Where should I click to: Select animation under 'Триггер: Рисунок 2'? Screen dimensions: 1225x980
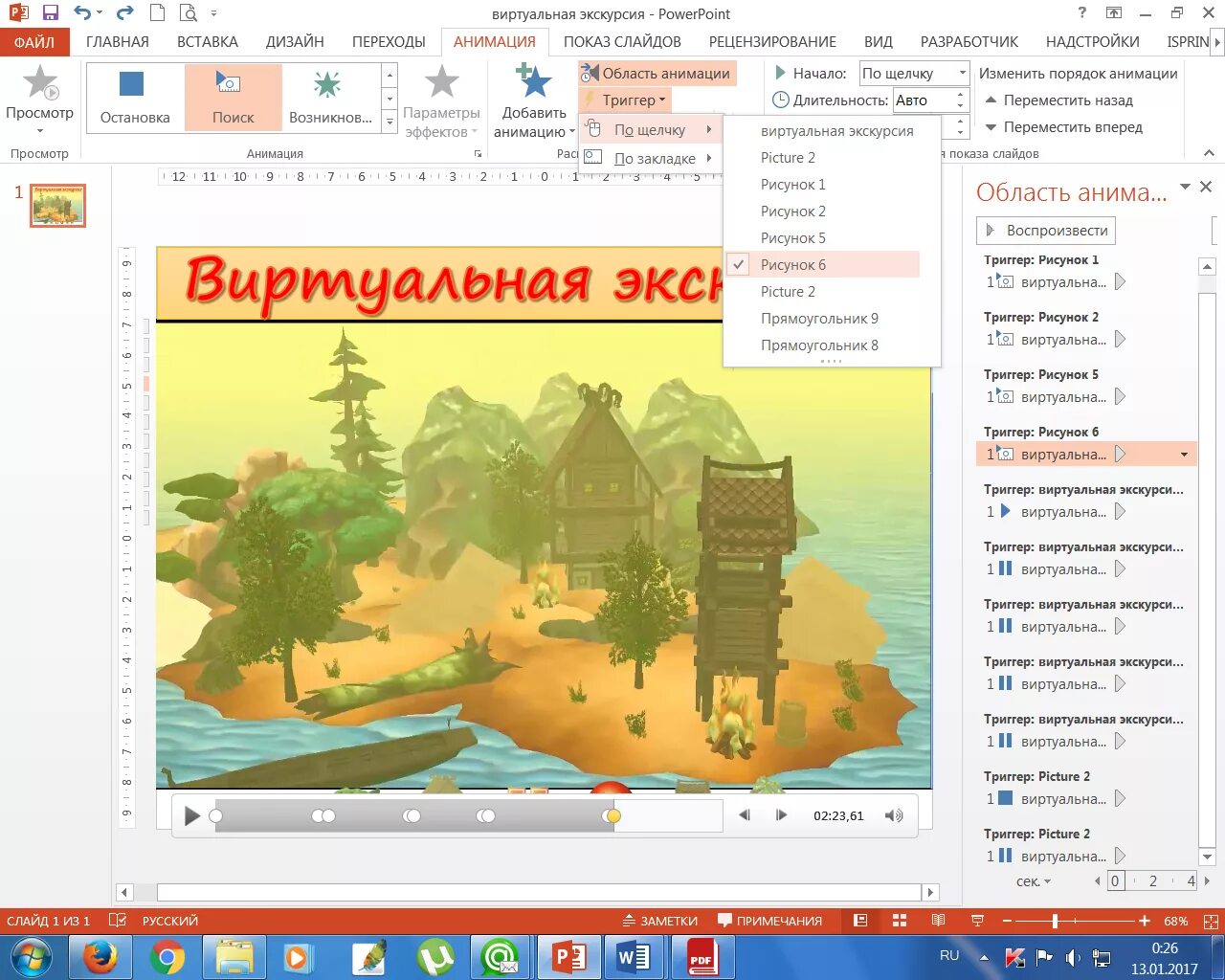coord(1086,340)
